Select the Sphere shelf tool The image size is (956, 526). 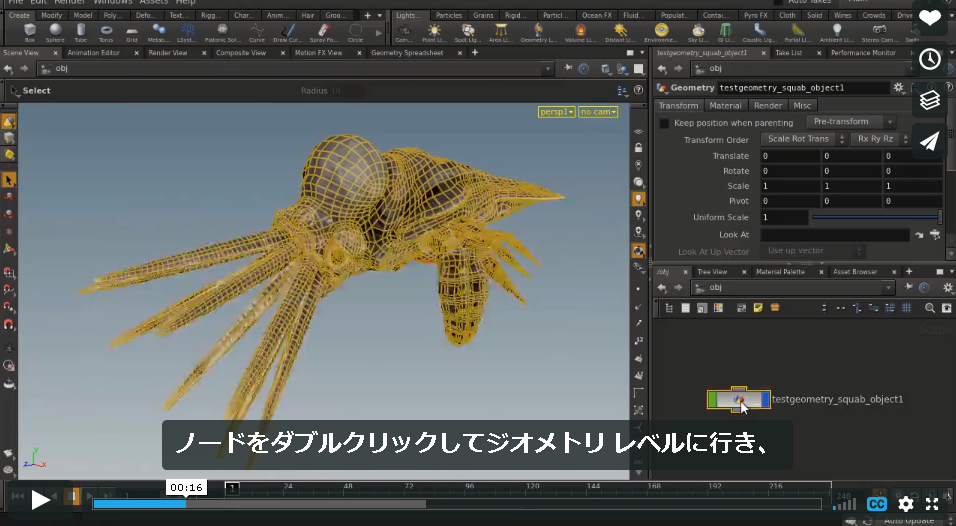click(55, 32)
